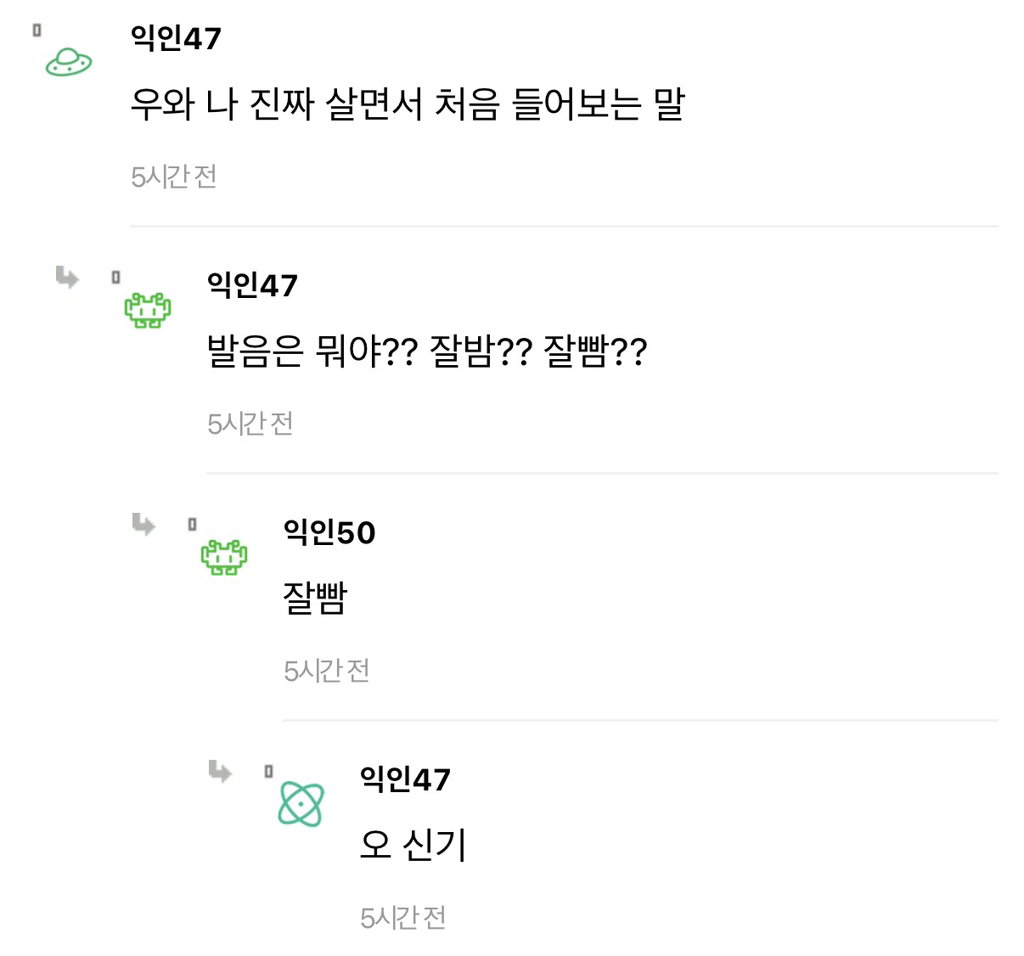Click the small badge above 익인50's avatar
Screen dimensions: 1024x956
tap(192, 524)
